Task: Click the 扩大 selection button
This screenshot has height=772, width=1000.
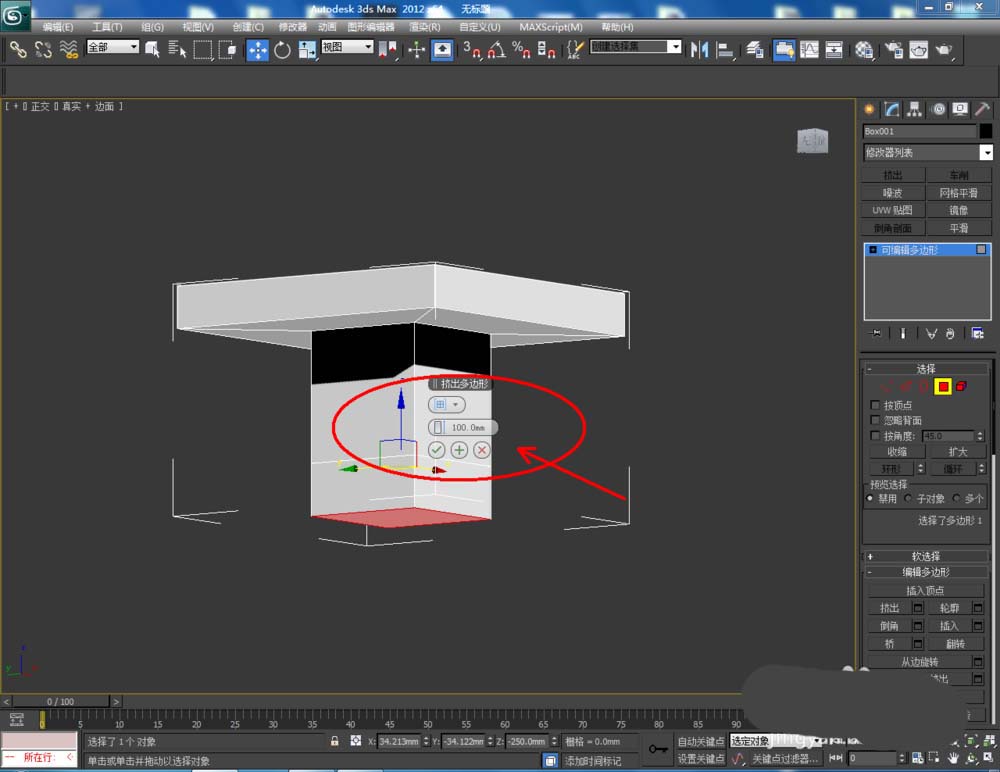Action: pyautogui.click(x=957, y=452)
